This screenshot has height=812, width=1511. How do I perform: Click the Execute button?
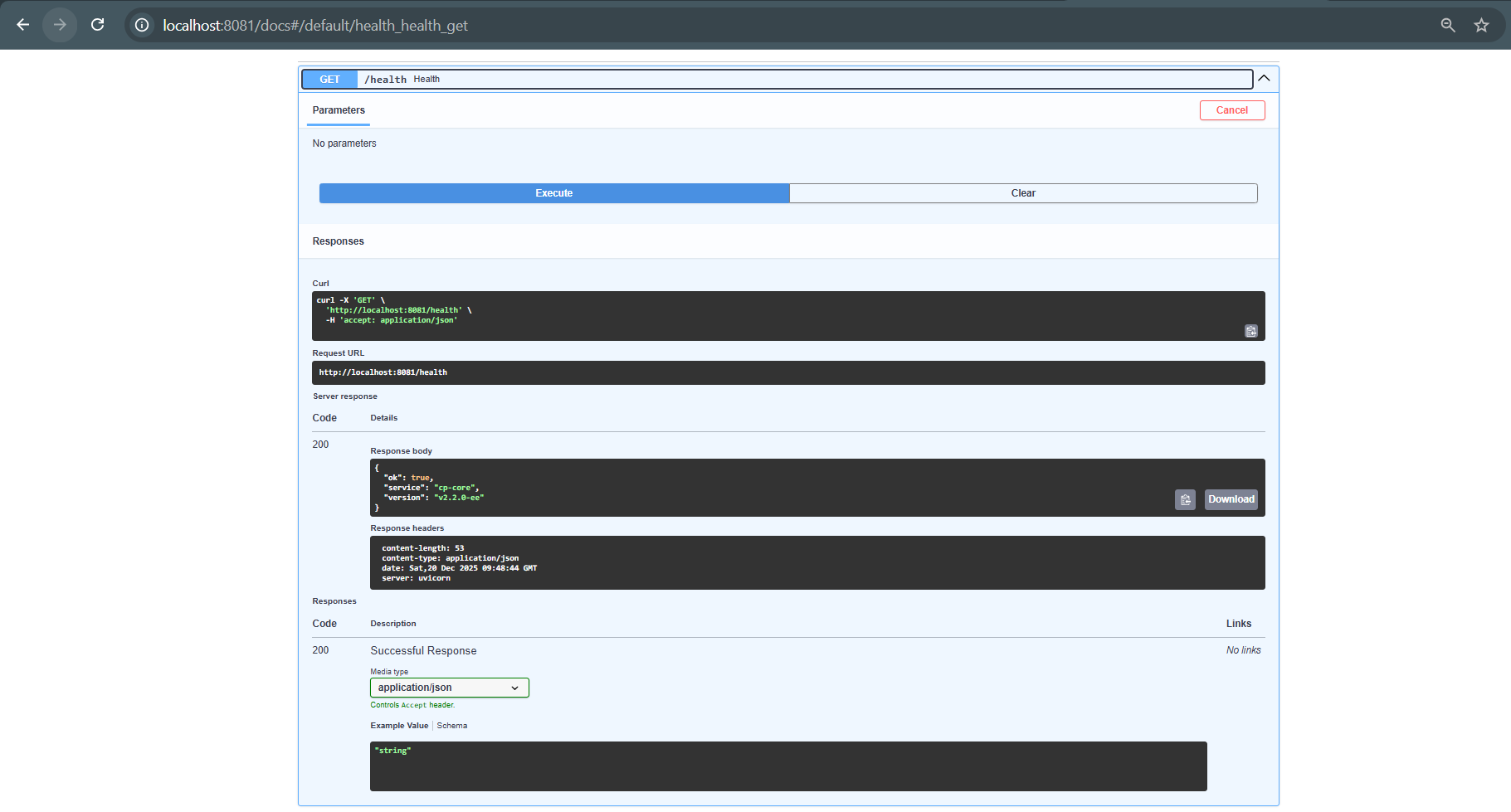554,193
